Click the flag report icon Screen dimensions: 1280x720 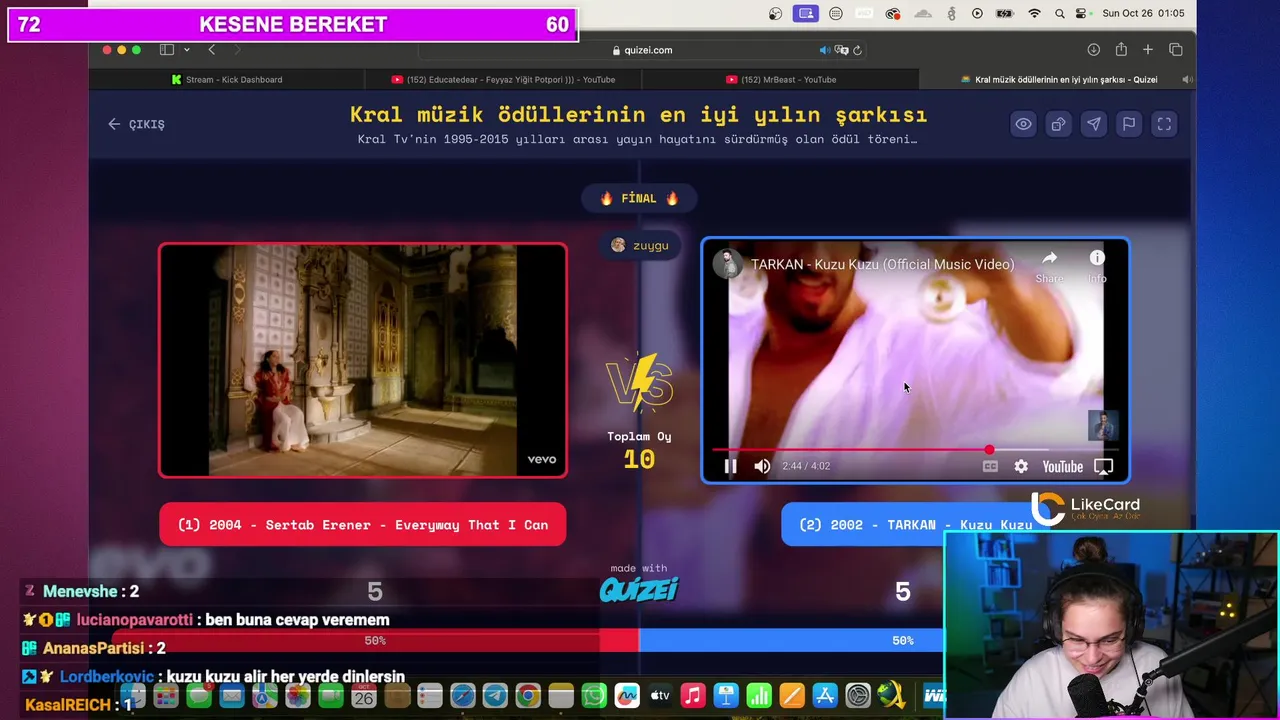(1129, 124)
